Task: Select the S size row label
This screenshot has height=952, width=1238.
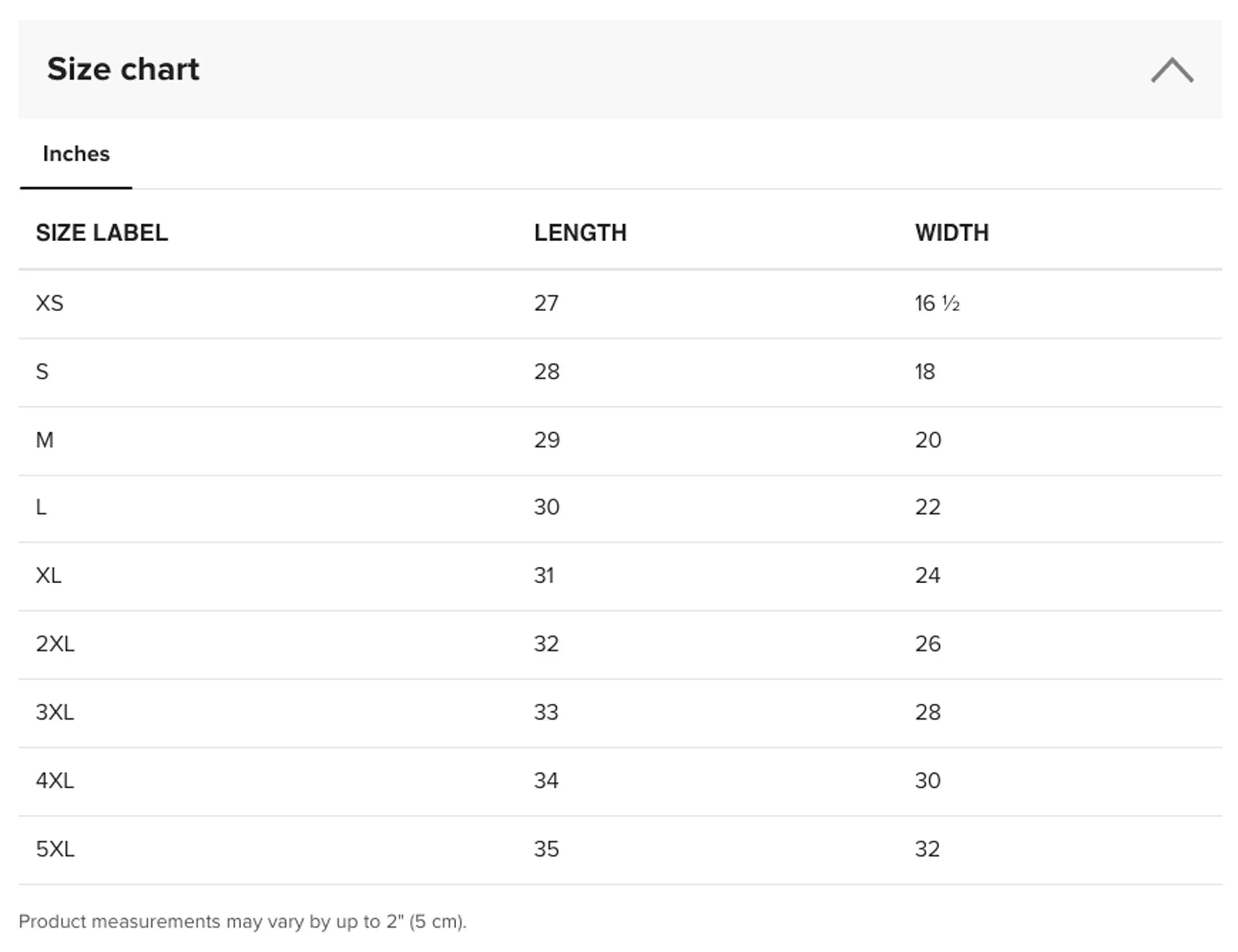Action: tap(42, 372)
